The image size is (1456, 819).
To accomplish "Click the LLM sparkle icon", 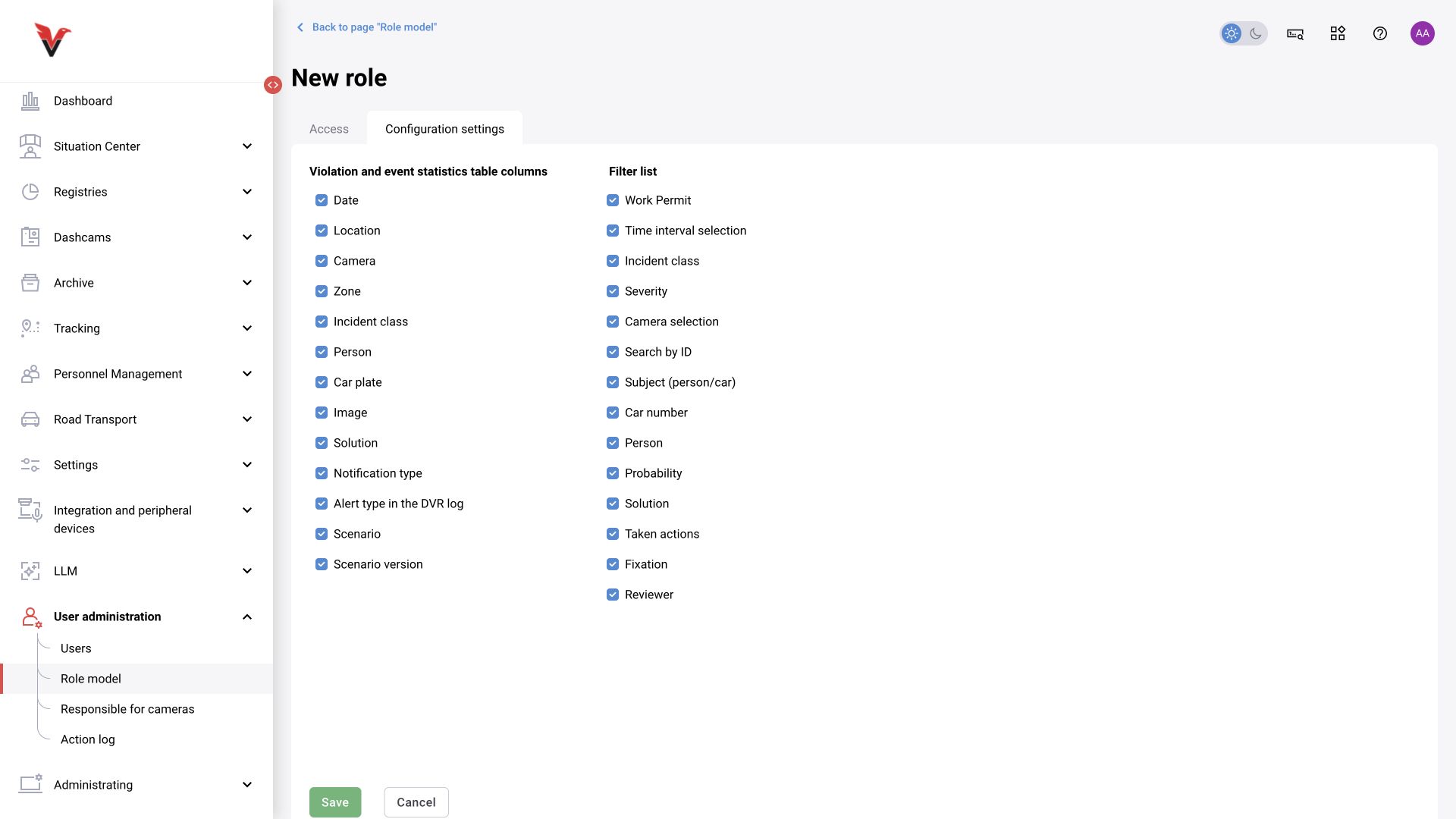I will coord(30,571).
